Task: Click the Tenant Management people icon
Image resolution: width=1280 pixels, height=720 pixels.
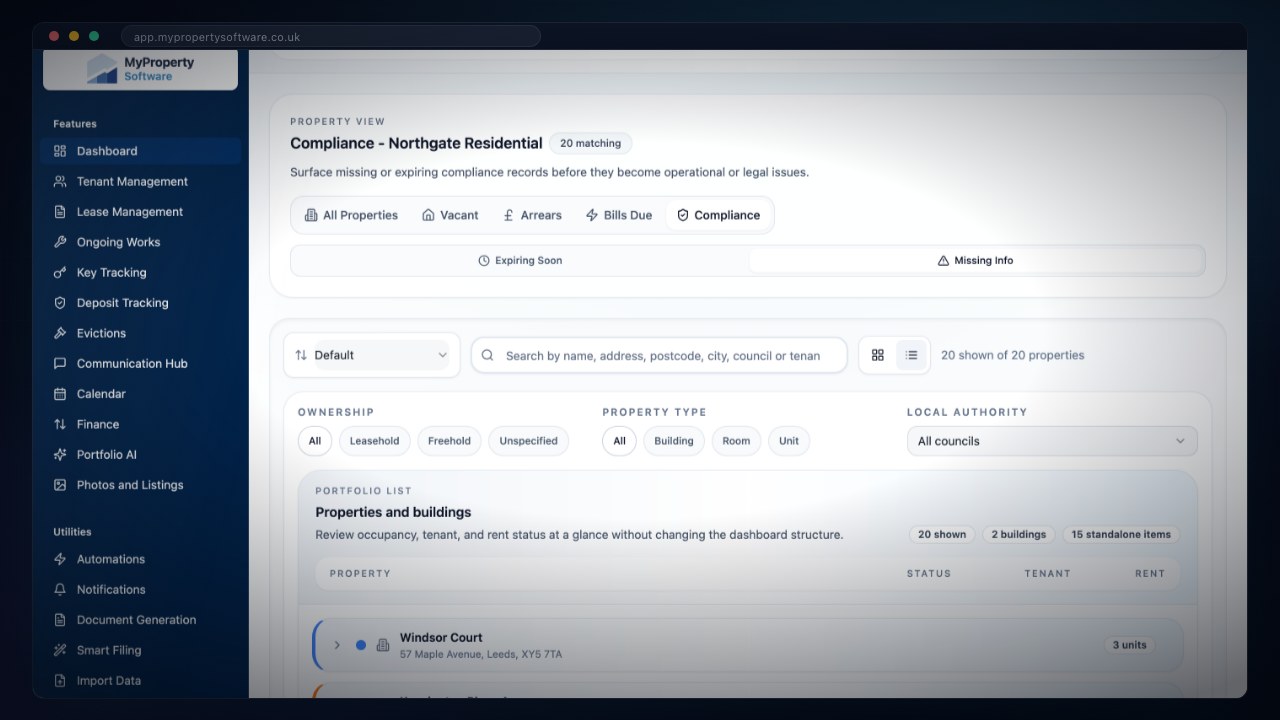Action: click(x=60, y=181)
